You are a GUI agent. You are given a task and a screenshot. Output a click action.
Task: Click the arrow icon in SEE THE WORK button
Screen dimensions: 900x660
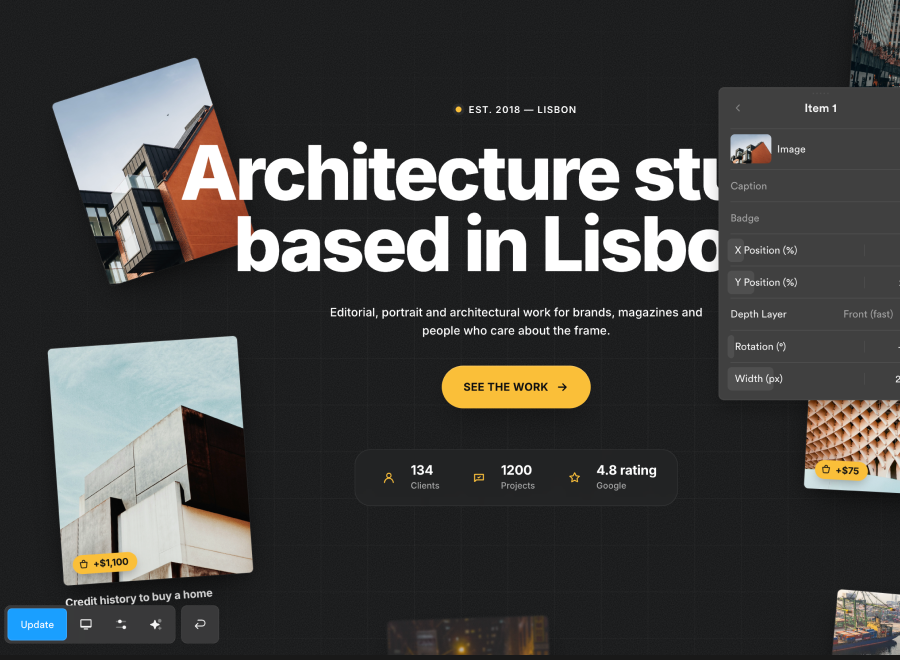point(562,387)
